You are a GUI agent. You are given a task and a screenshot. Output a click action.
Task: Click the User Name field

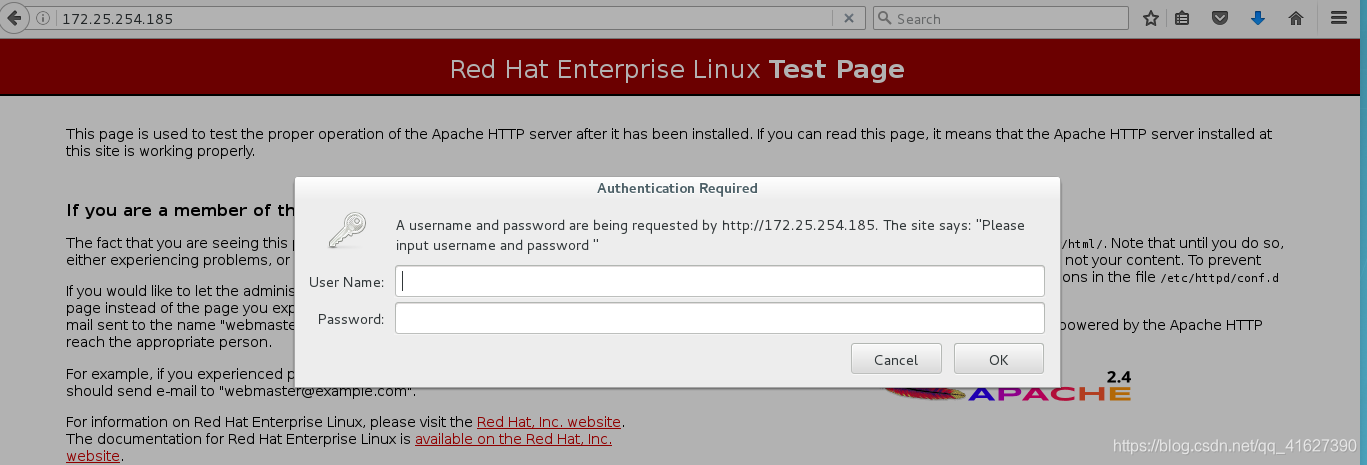pyautogui.click(x=720, y=281)
